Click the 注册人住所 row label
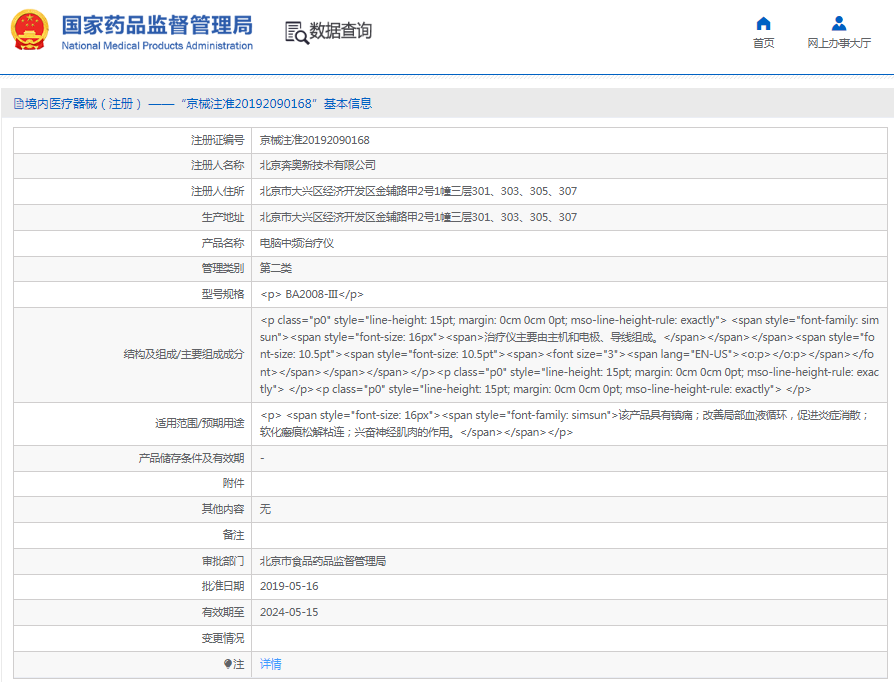Image resolution: width=894 pixels, height=682 pixels. click(x=217, y=191)
